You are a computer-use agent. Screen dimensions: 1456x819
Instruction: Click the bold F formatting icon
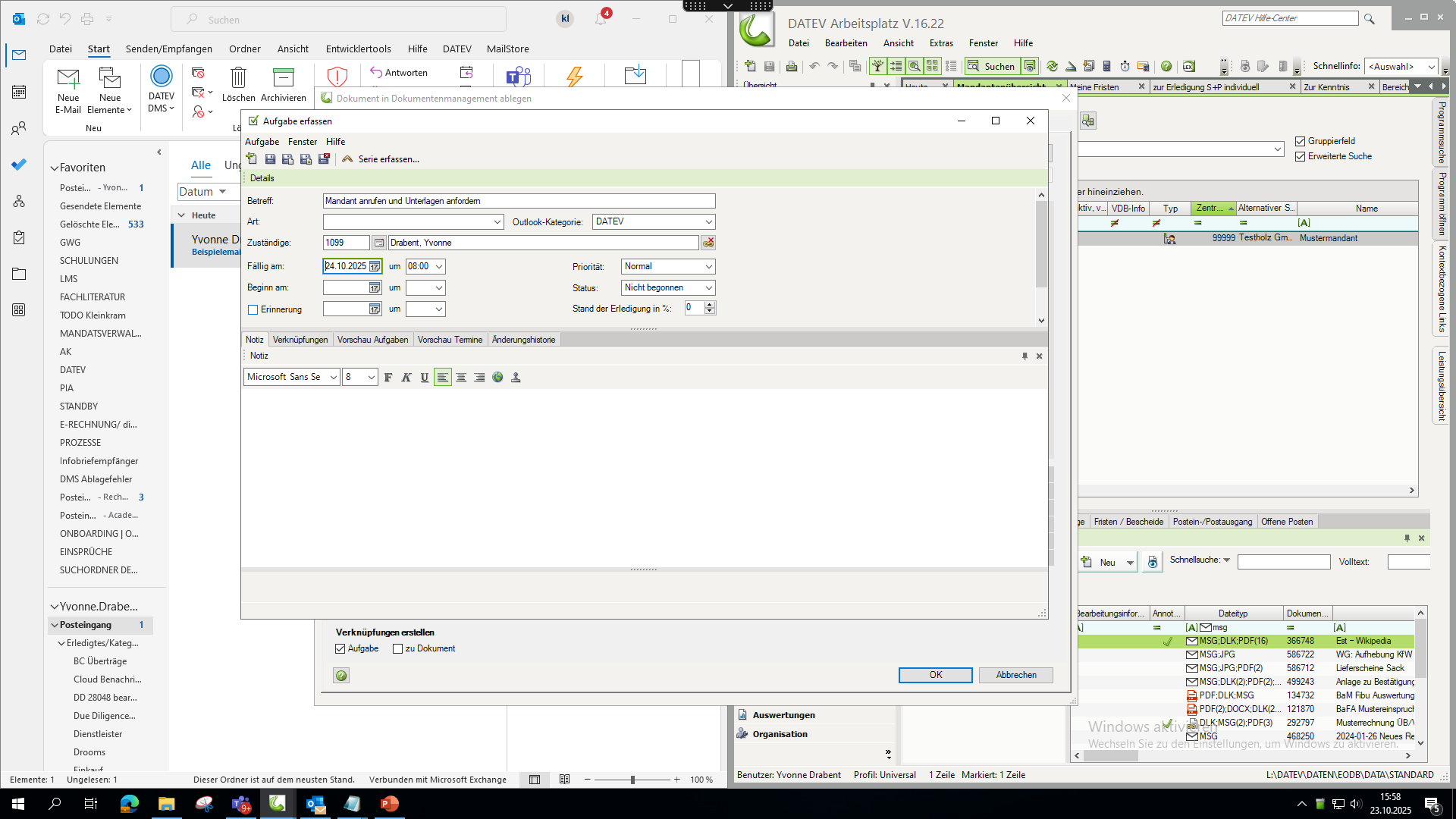pyautogui.click(x=388, y=378)
